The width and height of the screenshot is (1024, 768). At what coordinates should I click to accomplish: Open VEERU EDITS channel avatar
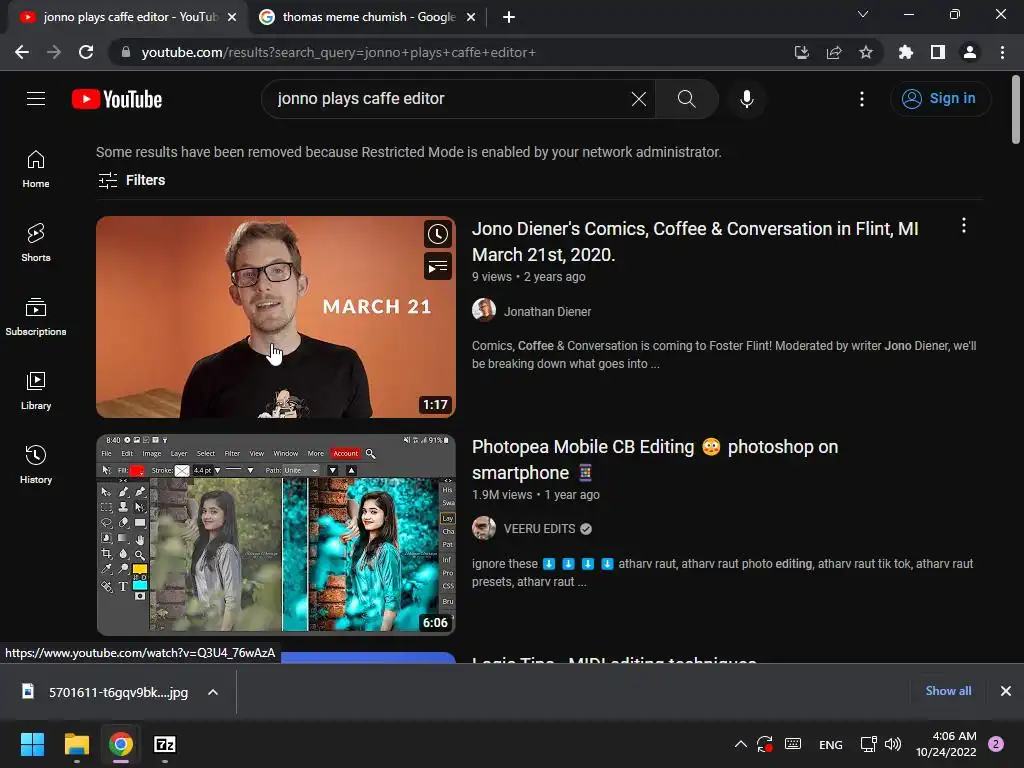point(484,528)
